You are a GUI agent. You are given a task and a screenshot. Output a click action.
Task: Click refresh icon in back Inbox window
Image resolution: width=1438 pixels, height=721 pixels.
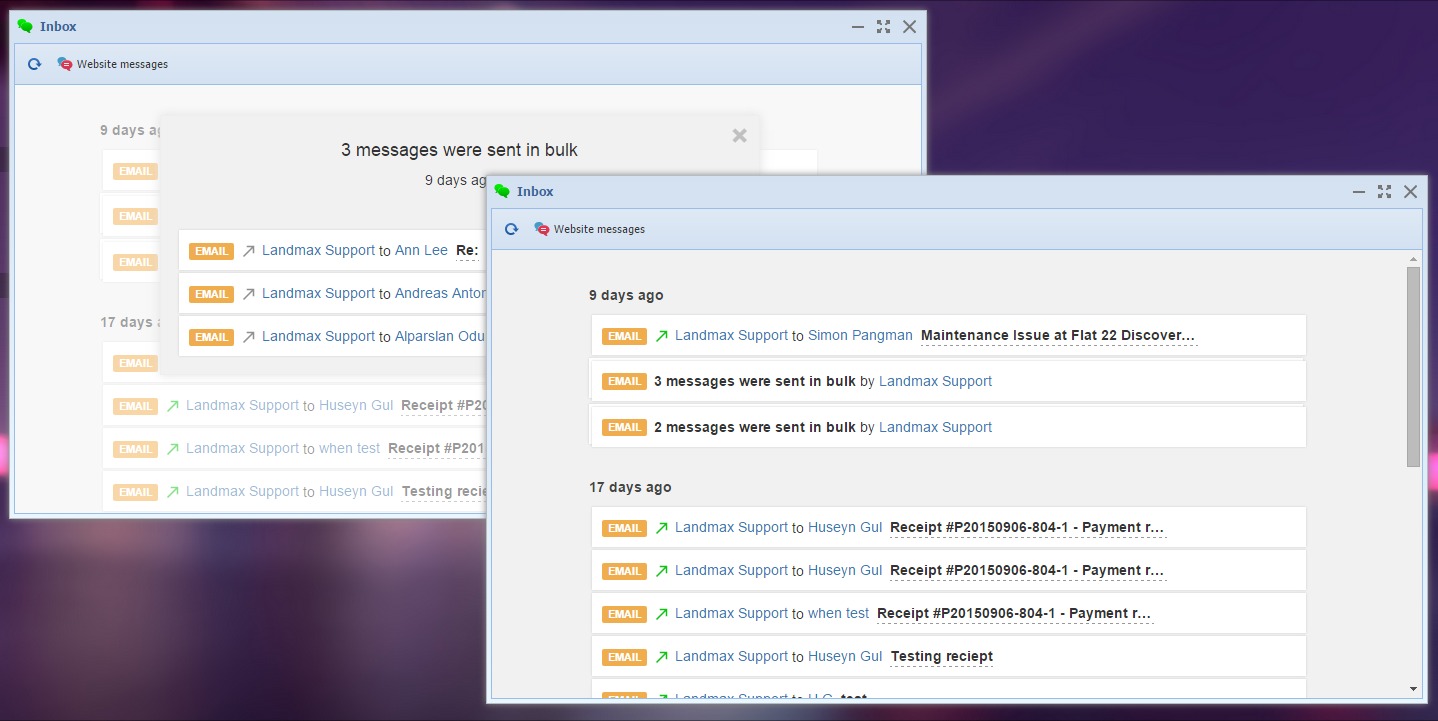pos(34,64)
